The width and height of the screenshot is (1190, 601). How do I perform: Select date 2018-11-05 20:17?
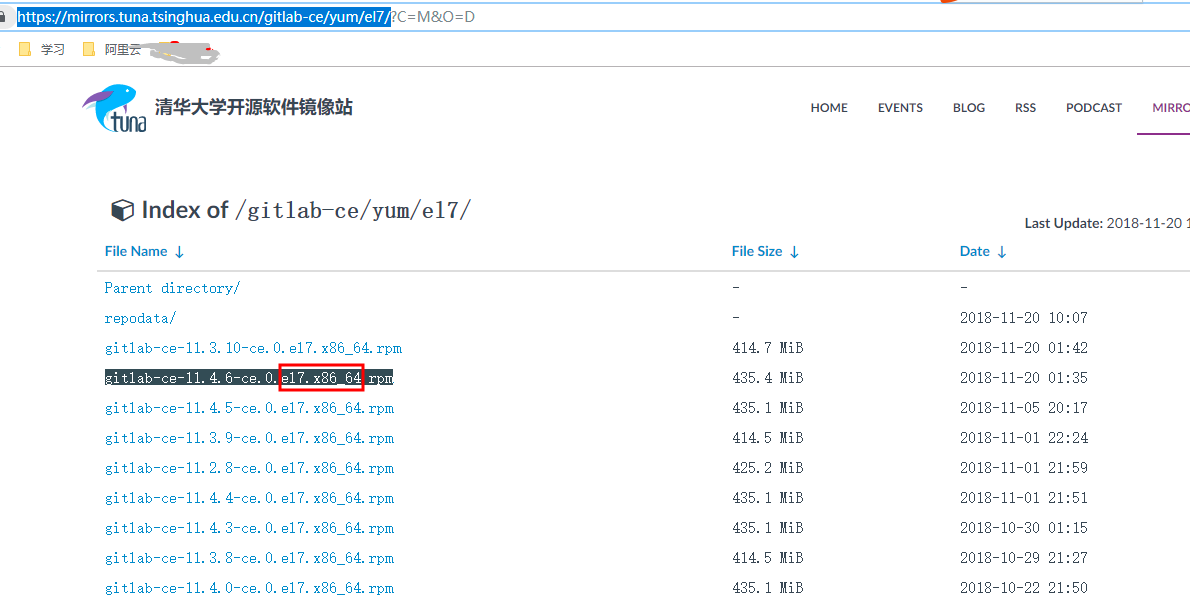pos(1024,408)
